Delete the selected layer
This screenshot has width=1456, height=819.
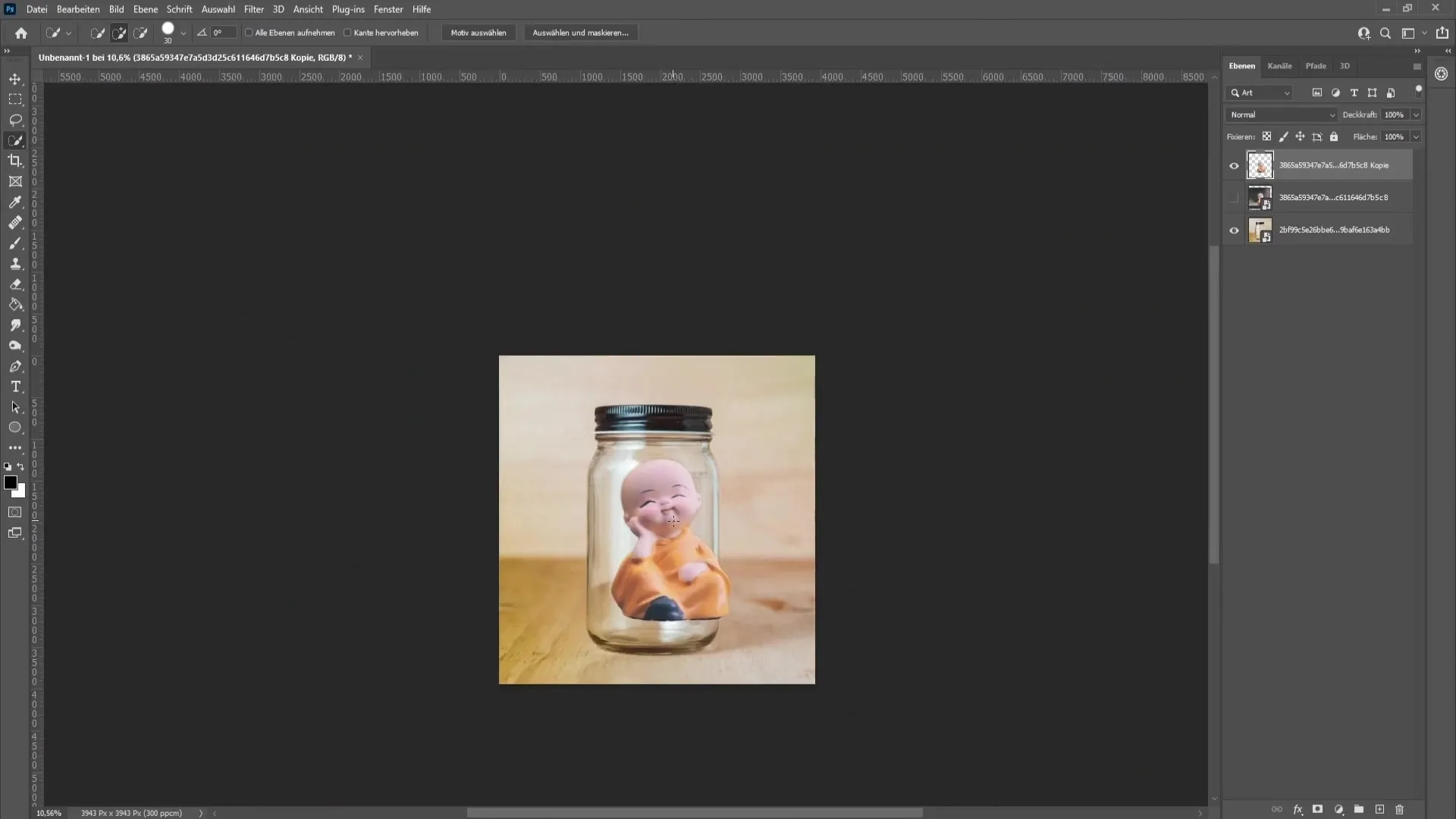click(x=1400, y=809)
